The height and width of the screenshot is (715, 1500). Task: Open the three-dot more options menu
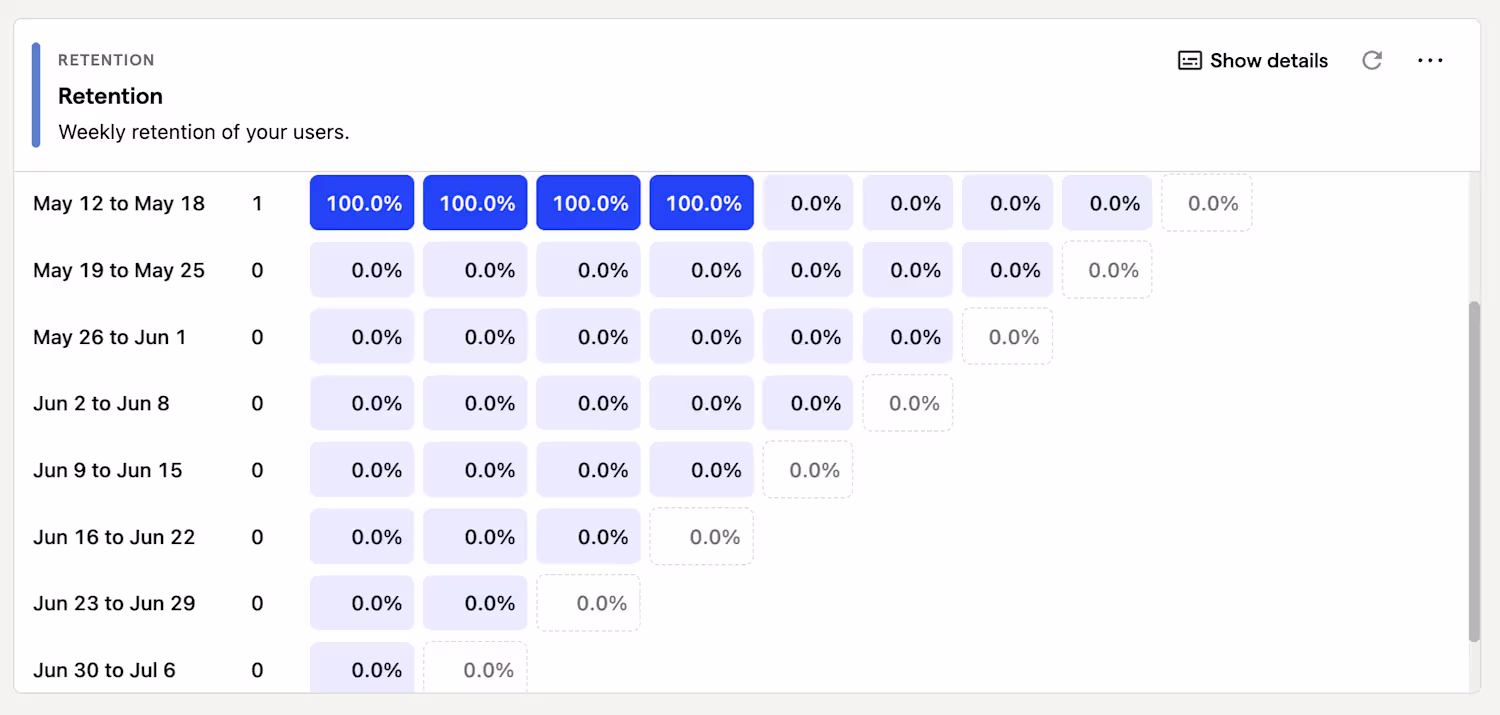pyautogui.click(x=1430, y=61)
